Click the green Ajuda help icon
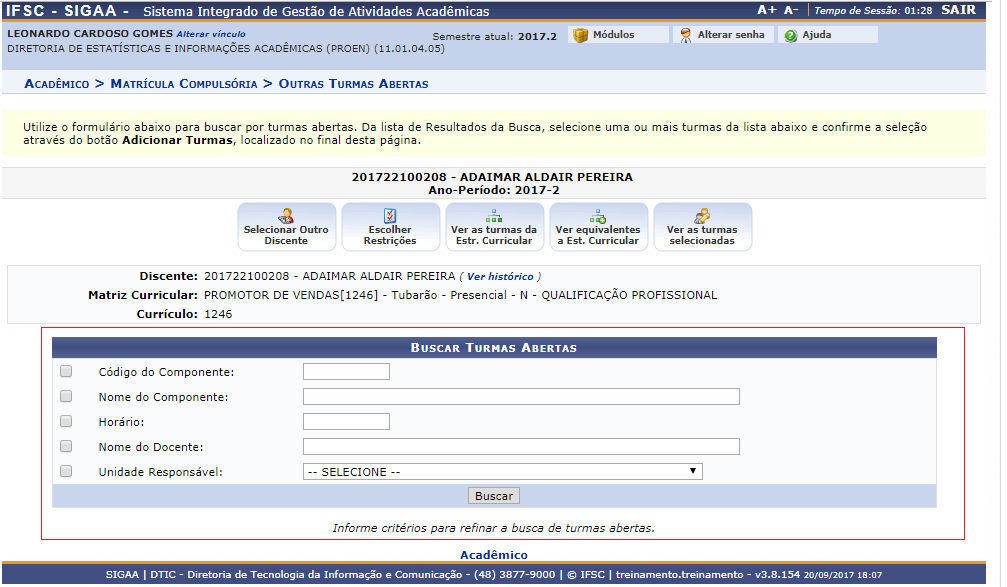This screenshot has height=587, width=1007. pos(790,35)
